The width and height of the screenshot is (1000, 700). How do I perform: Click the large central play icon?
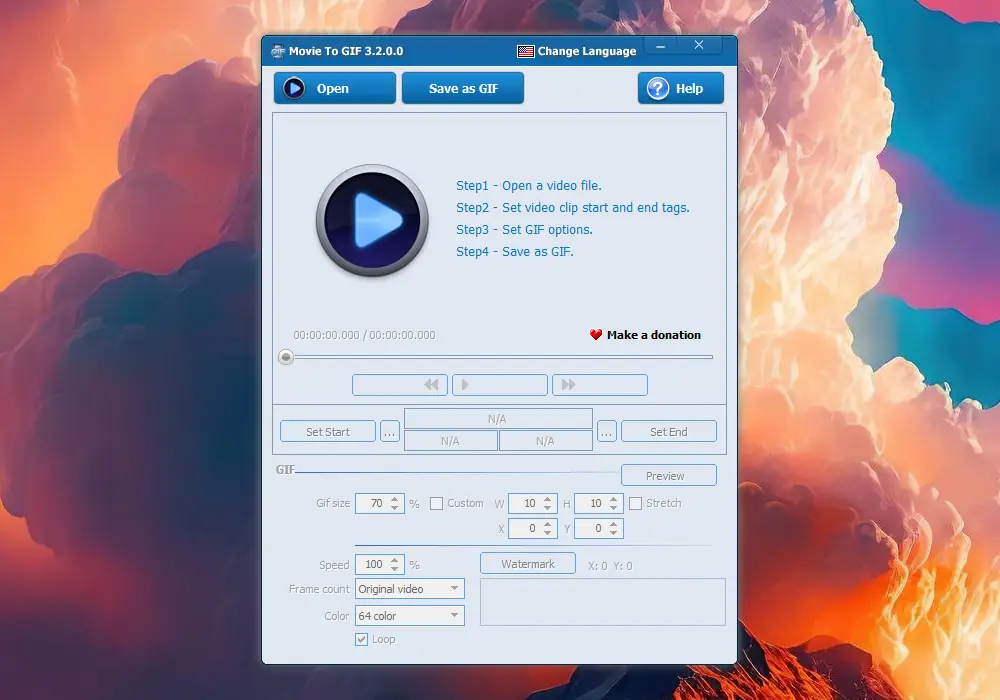click(x=371, y=221)
